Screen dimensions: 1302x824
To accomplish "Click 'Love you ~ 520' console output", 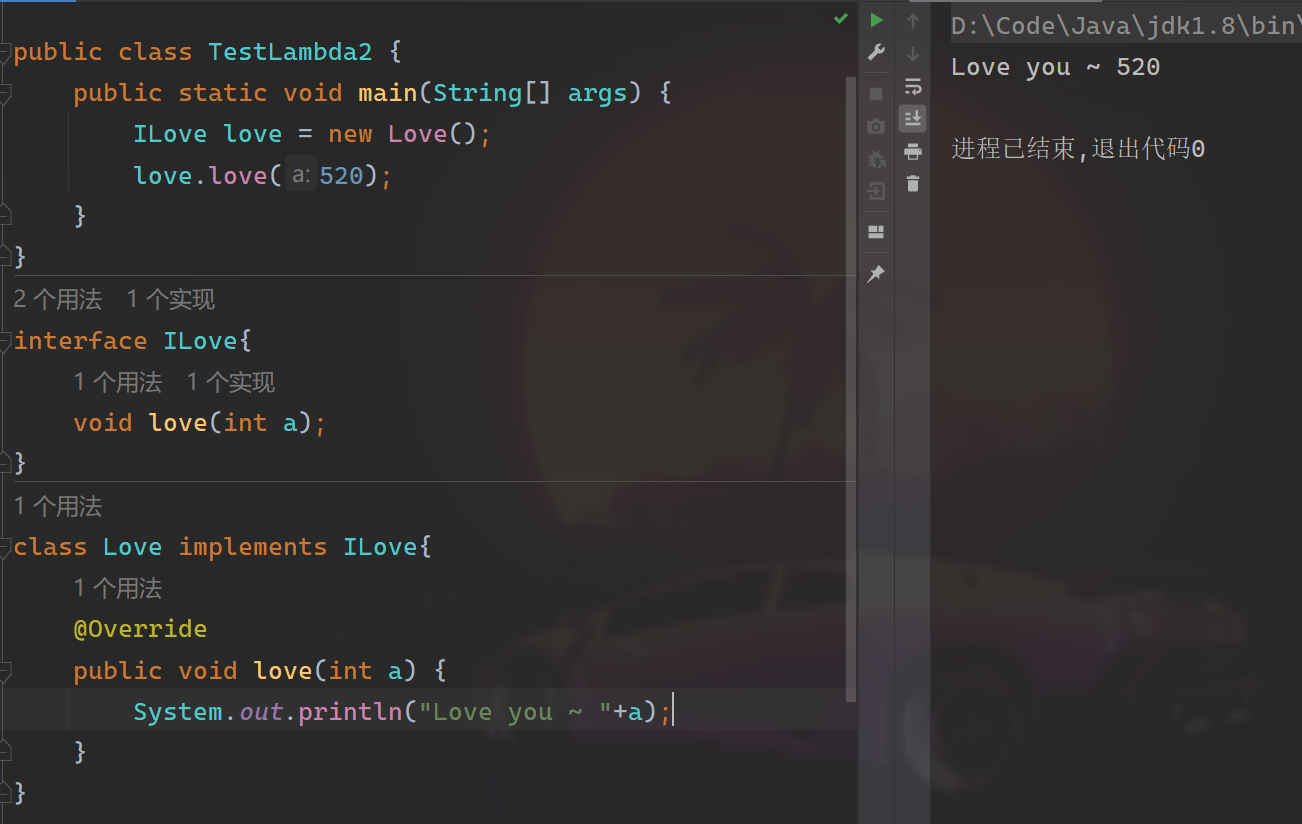I will coord(1055,68).
